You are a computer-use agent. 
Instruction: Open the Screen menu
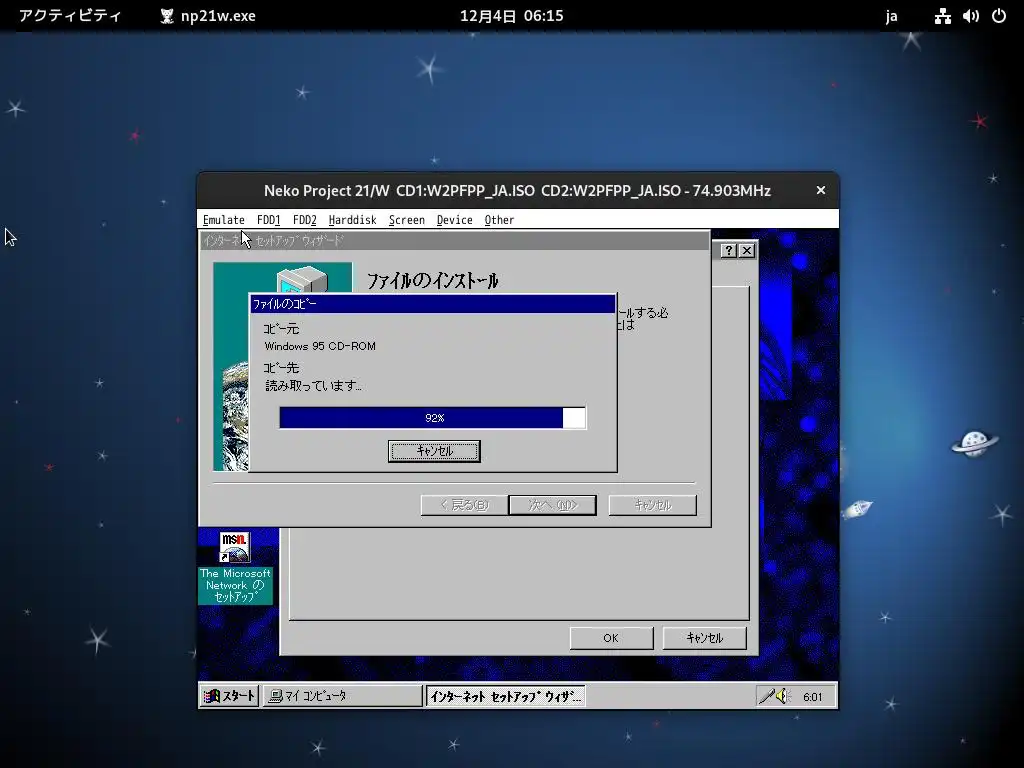[x=406, y=220]
